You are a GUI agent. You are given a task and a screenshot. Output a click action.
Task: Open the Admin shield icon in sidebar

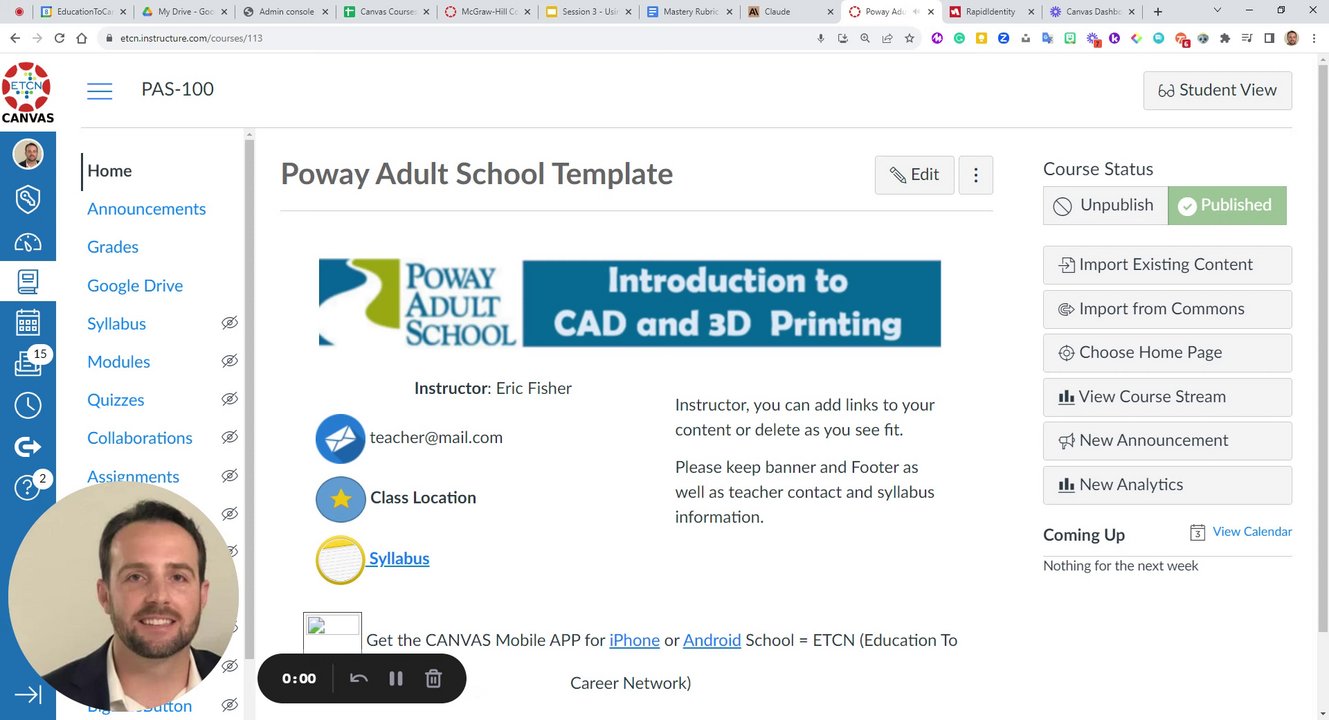(x=27, y=198)
